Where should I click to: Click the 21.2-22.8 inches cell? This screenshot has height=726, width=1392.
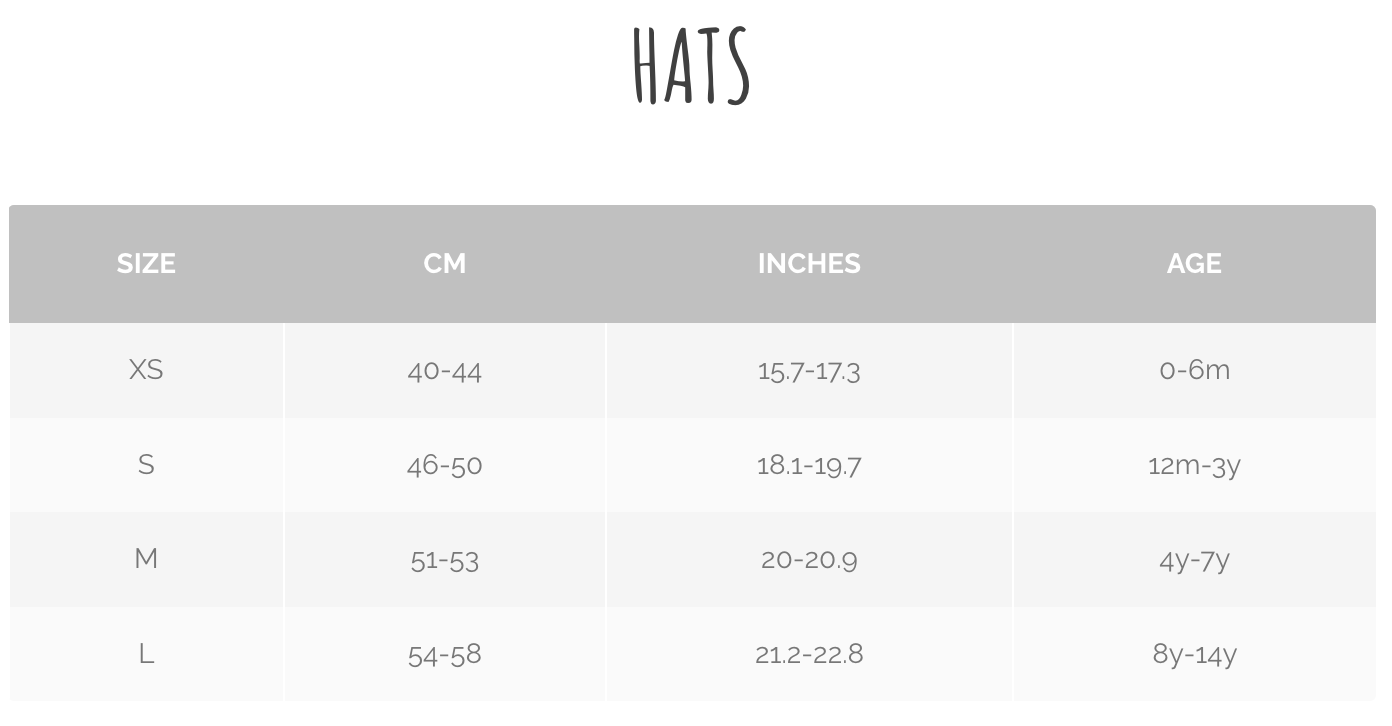tap(809, 653)
